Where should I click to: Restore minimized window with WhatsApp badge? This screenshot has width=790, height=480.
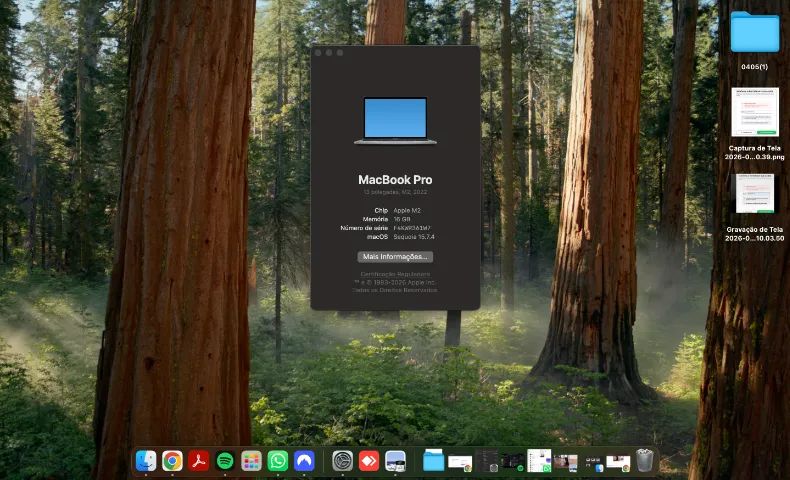pyautogui.click(x=539, y=460)
